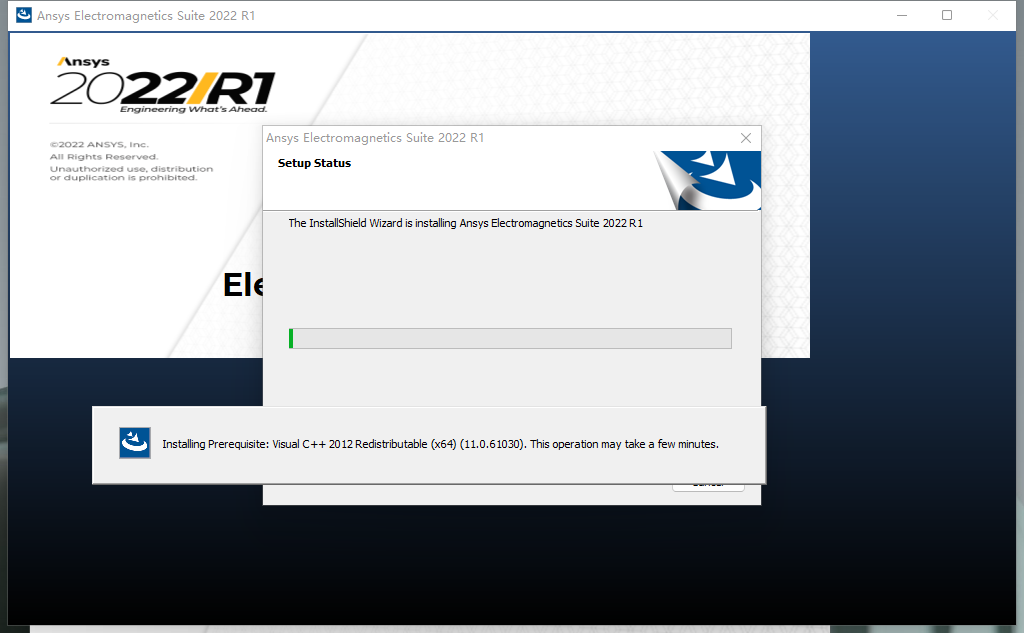Screen dimensions: 1024x633
Task: Close the Setup Status dialog with X
Action: click(745, 138)
